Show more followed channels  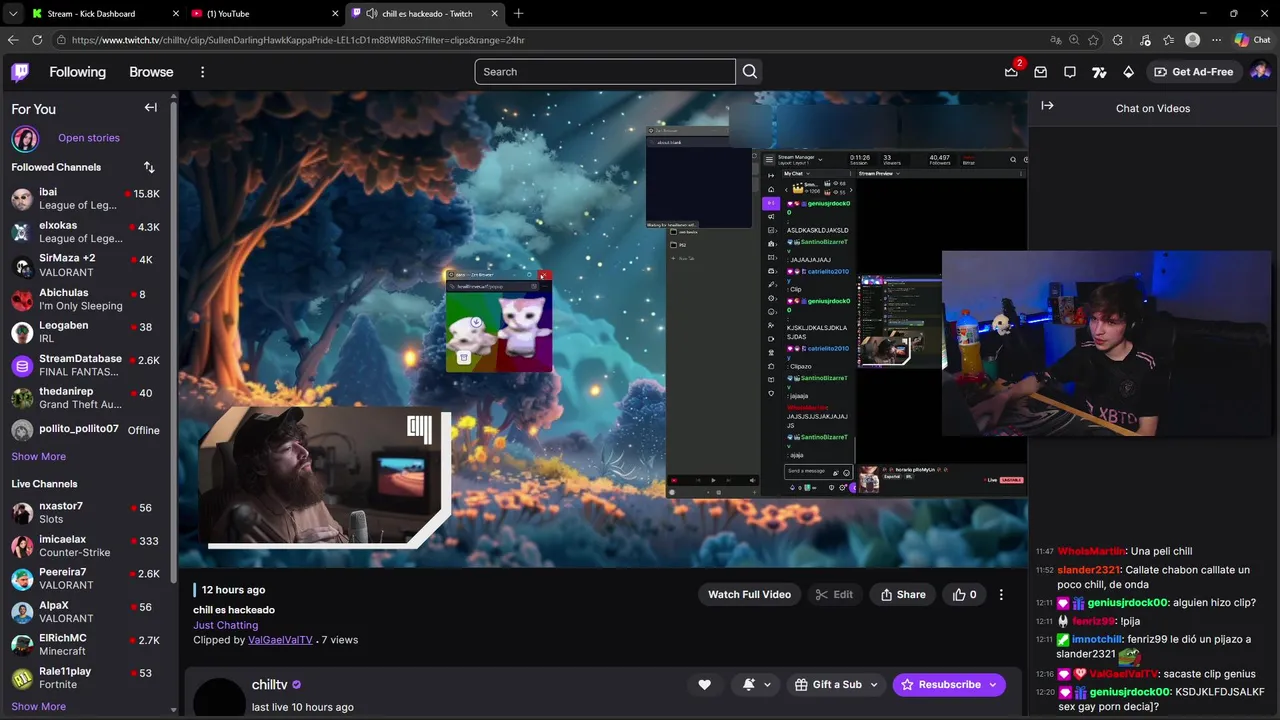[39, 456]
